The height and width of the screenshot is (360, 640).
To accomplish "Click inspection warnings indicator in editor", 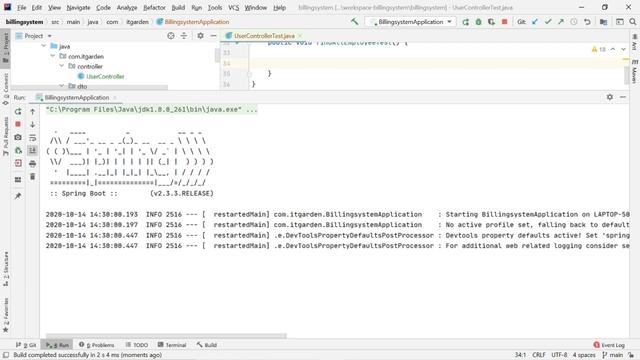I will pyautogui.click(x=598, y=49).
